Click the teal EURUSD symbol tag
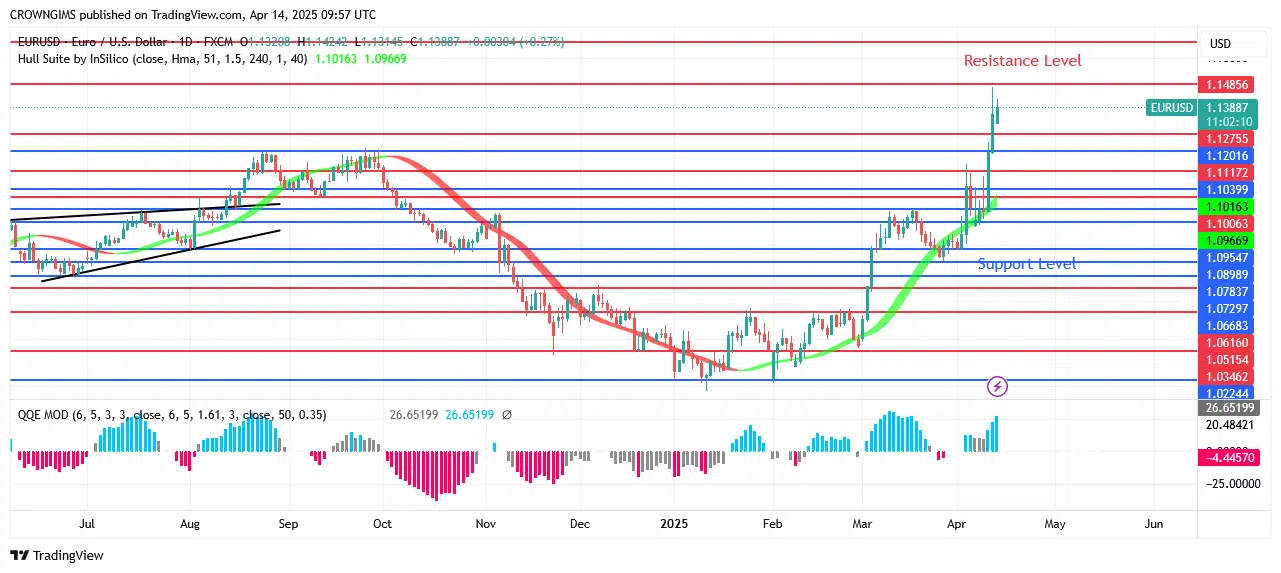Screen dimensions: 1281x573 pyautogui.click(x=1171, y=108)
